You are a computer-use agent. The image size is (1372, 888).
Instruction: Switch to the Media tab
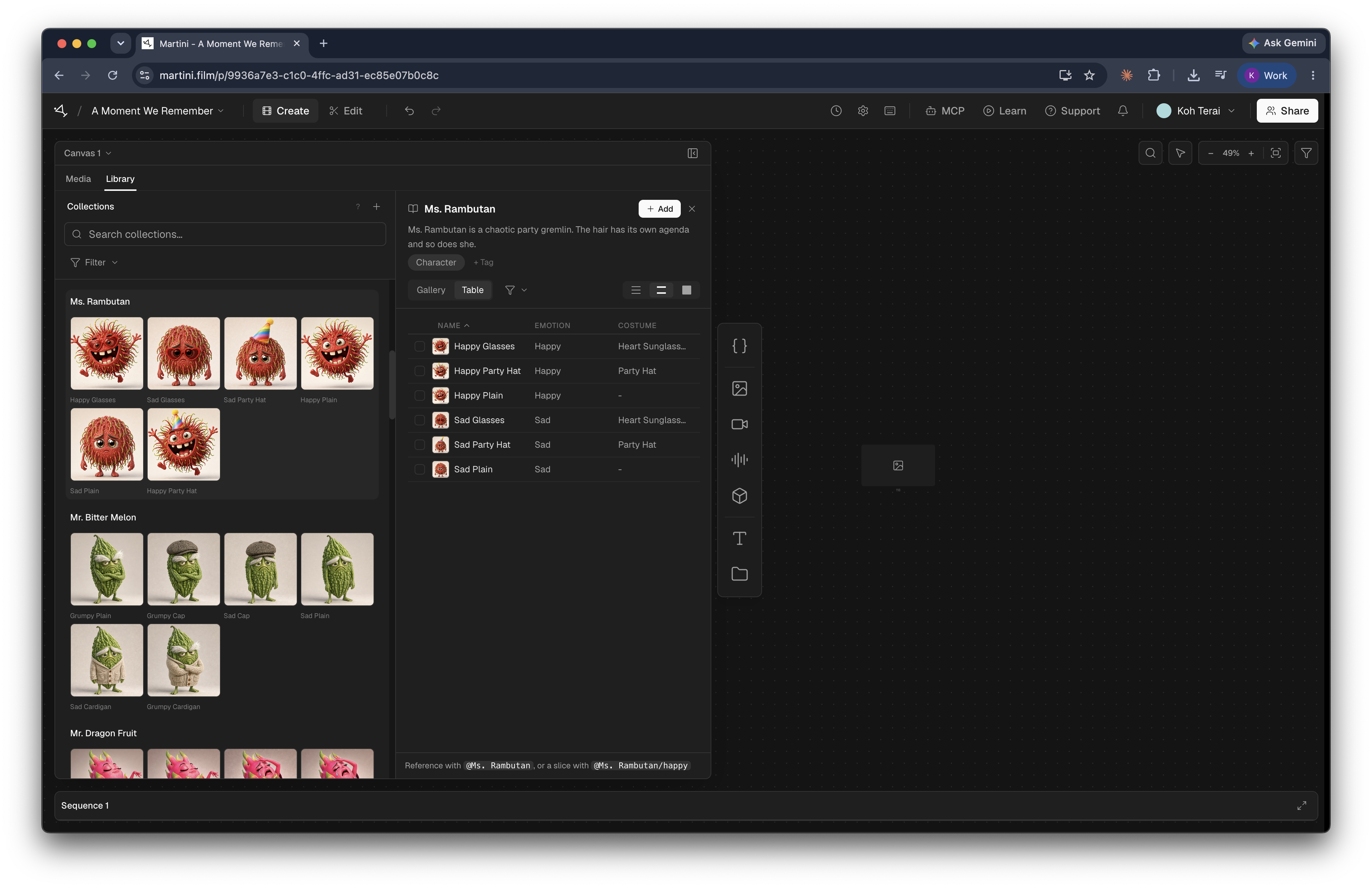[78, 179]
